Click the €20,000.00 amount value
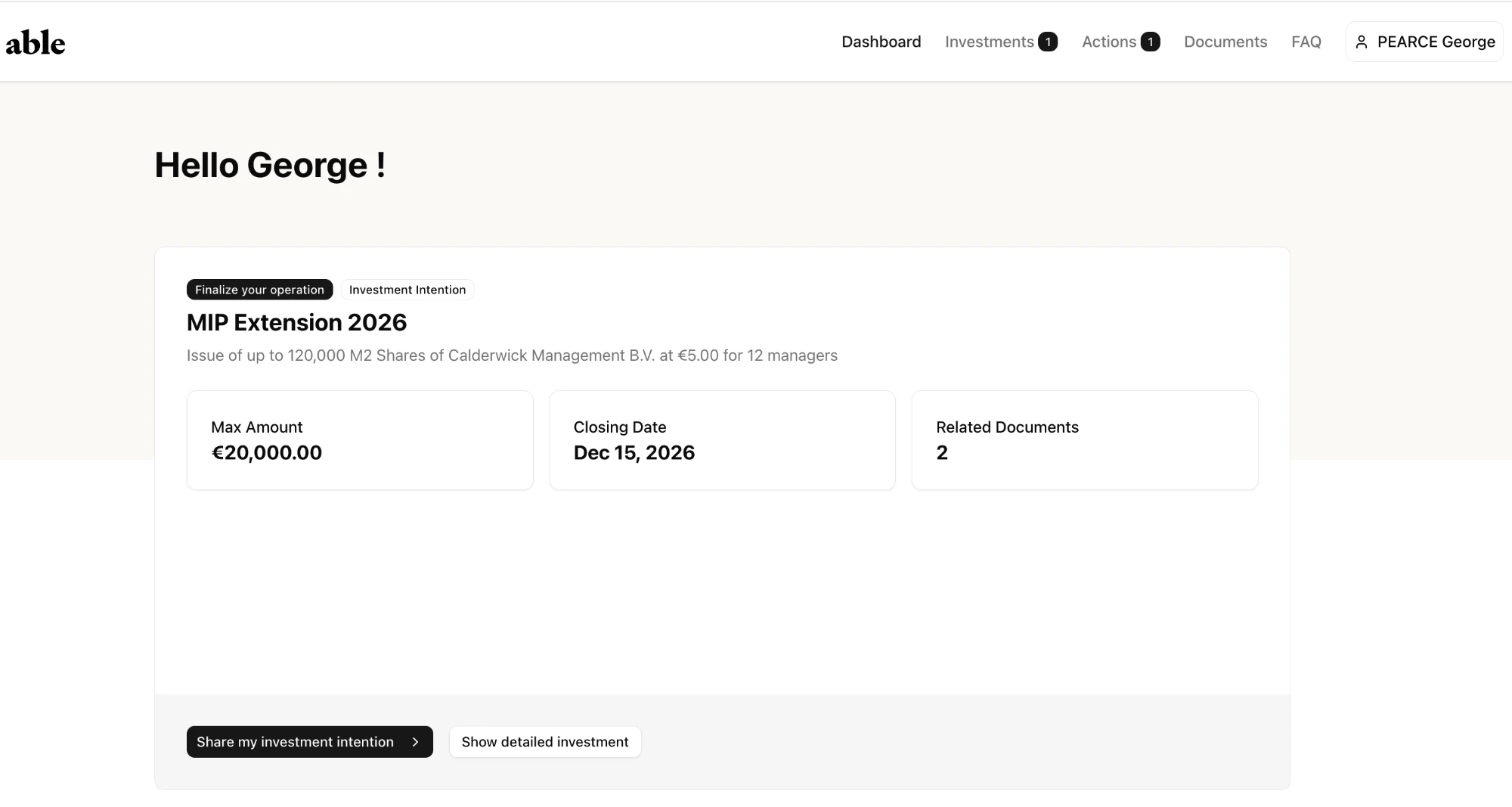 point(266,452)
